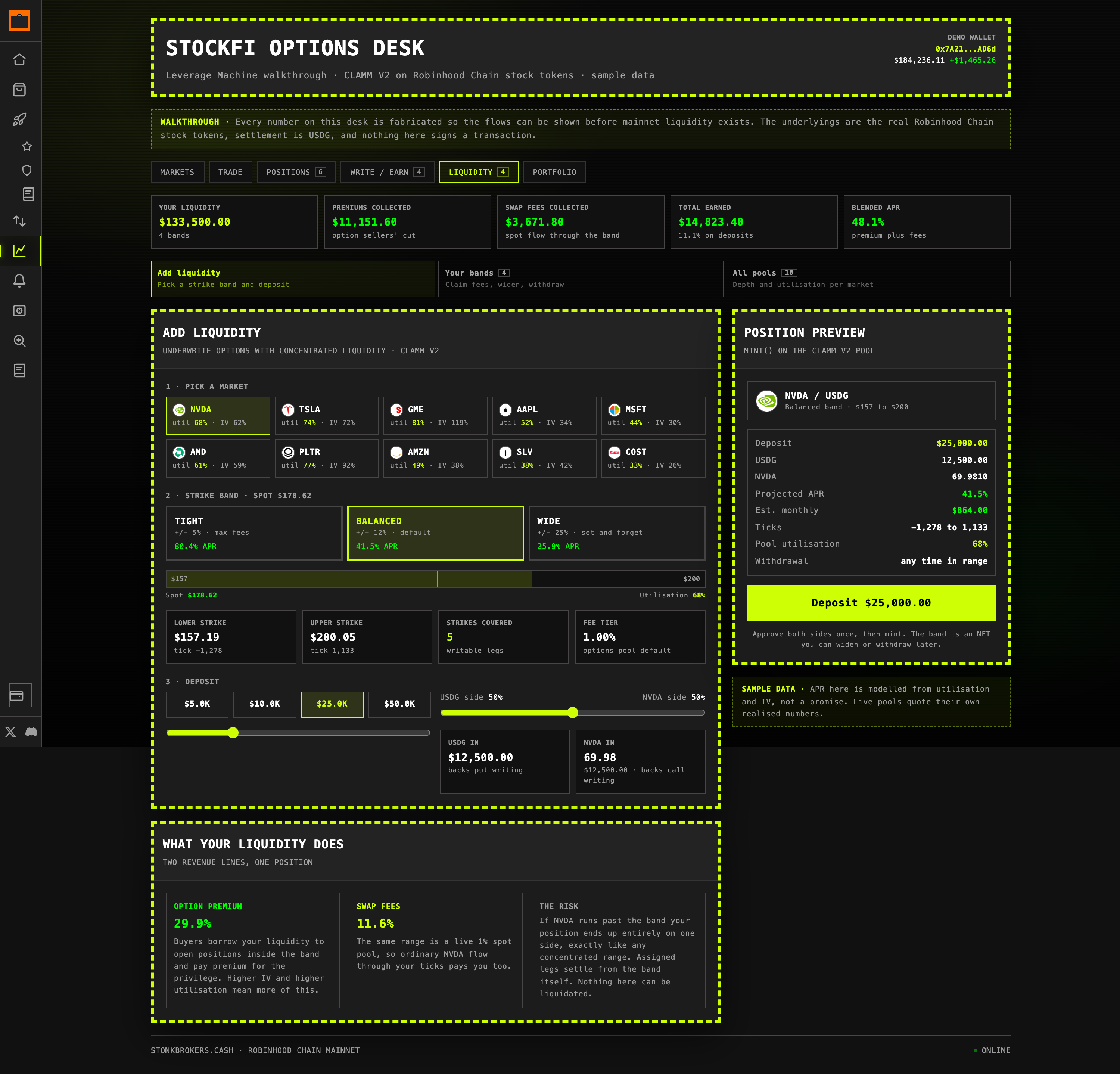This screenshot has height=1074, width=1120.
Task: Select the TSLA market card
Action: (x=326, y=416)
